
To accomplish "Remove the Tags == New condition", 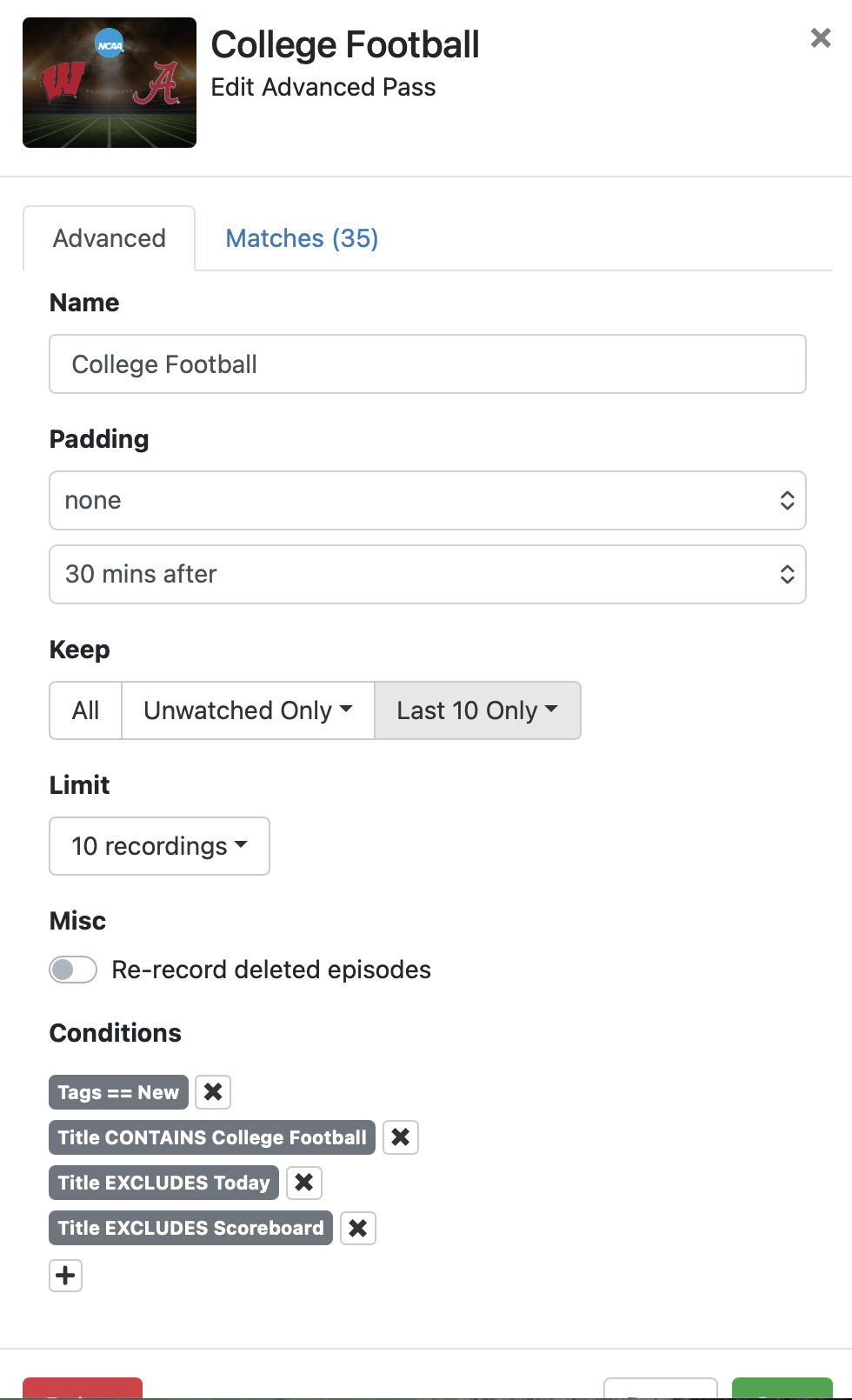I will (x=213, y=1091).
